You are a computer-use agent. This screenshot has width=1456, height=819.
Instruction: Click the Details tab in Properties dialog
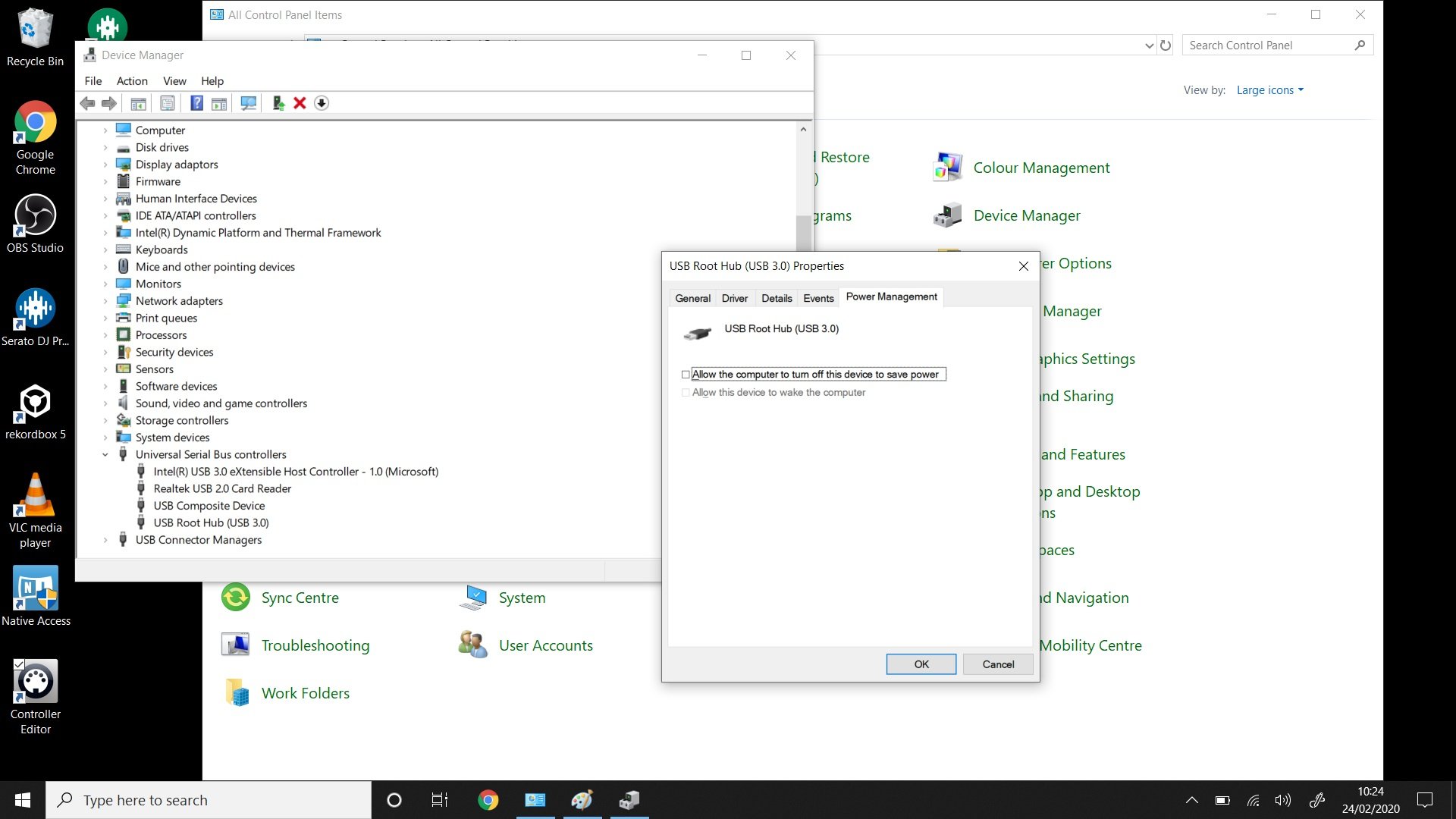[777, 298]
